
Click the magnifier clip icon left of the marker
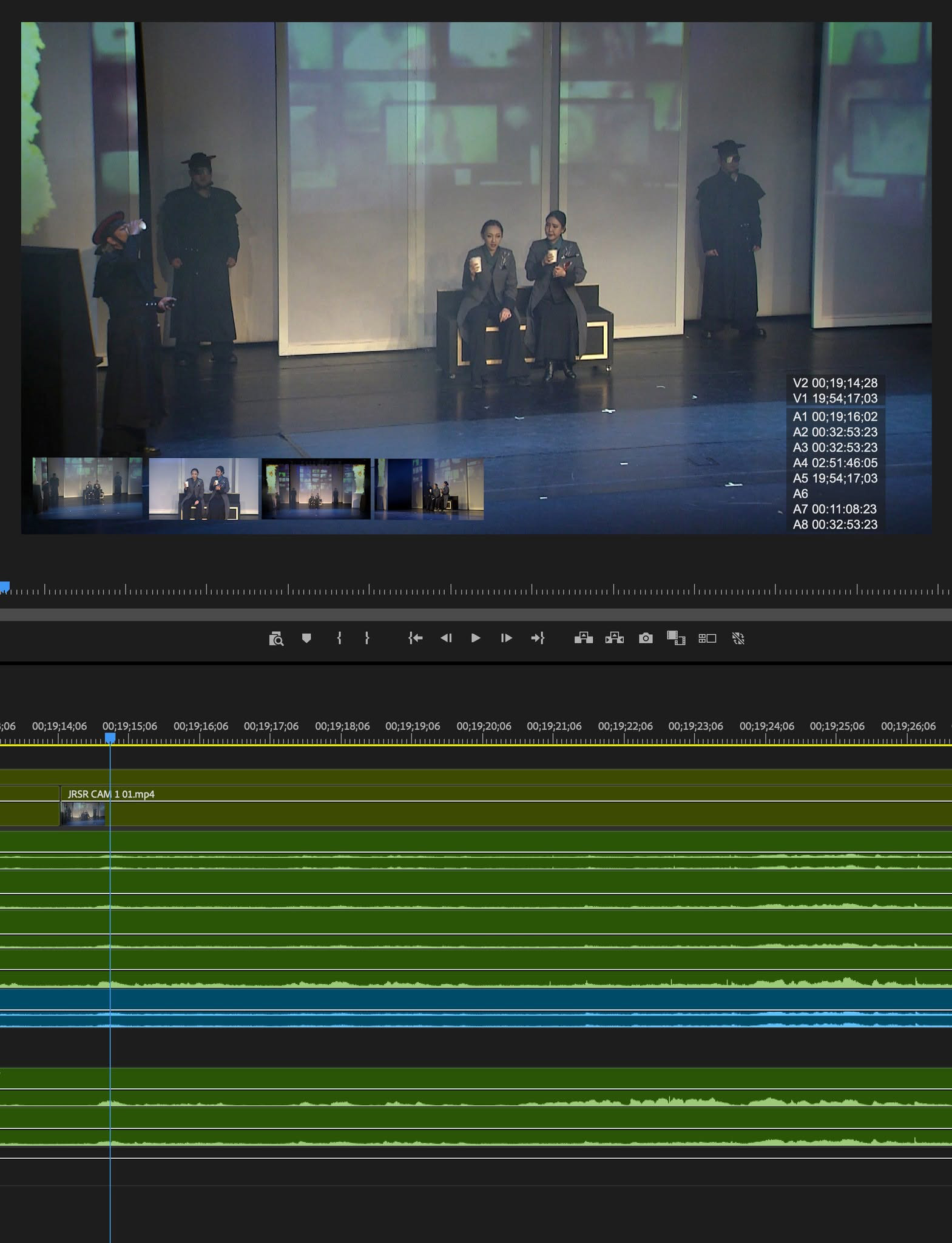tap(276, 638)
